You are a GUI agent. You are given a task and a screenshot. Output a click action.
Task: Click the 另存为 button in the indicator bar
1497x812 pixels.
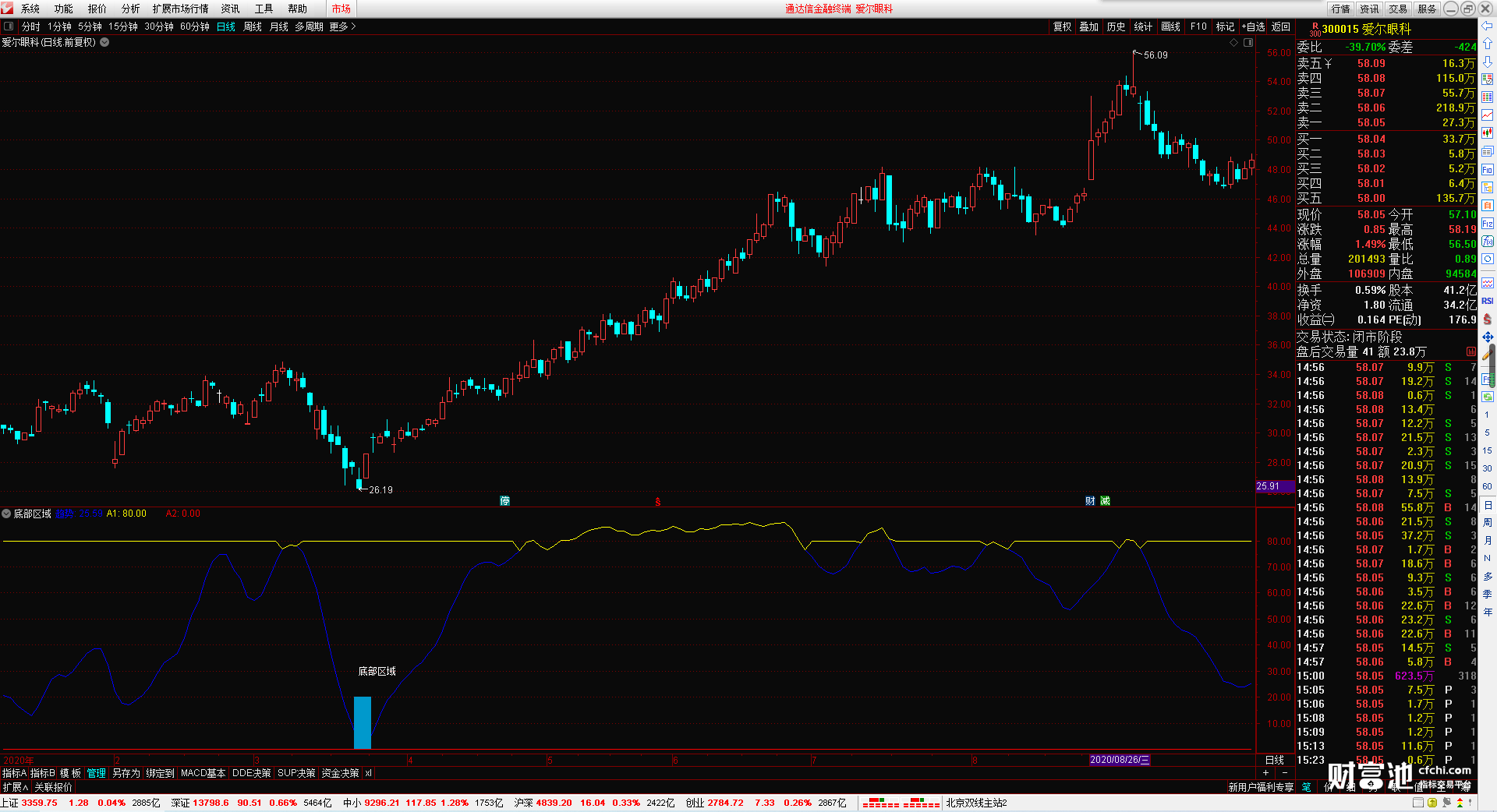click(x=126, y=773)
